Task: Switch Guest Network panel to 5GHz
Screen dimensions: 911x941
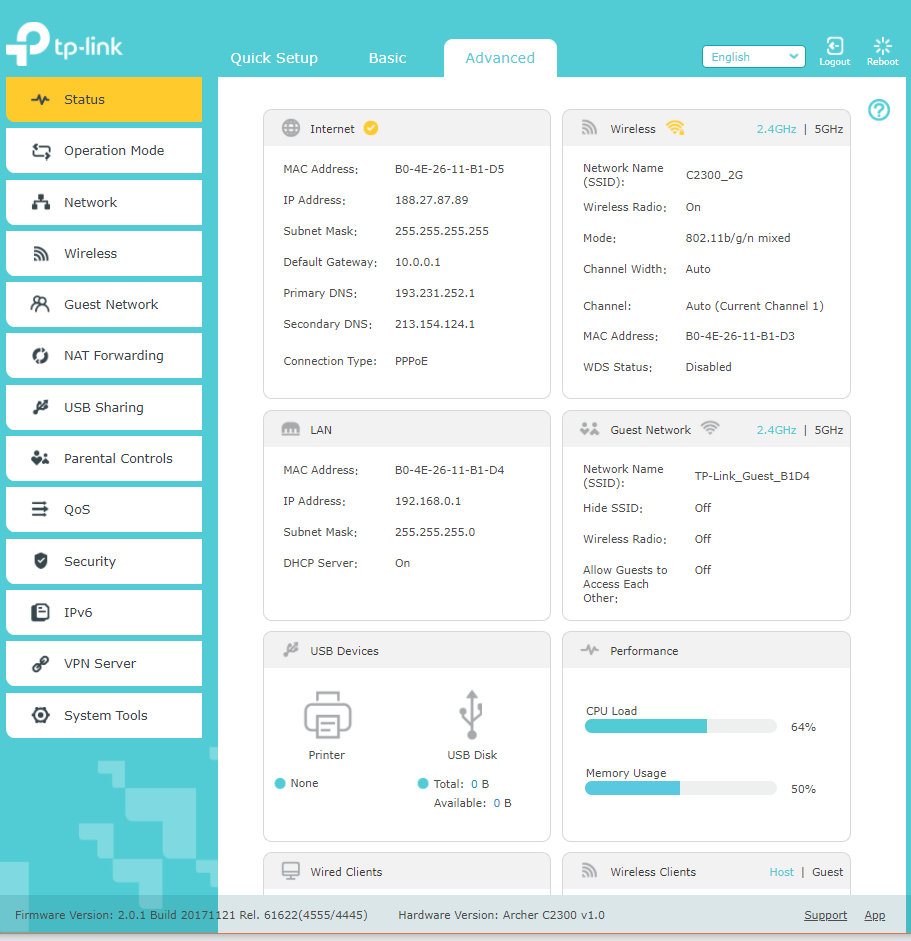Action: [x=828, y=430]
